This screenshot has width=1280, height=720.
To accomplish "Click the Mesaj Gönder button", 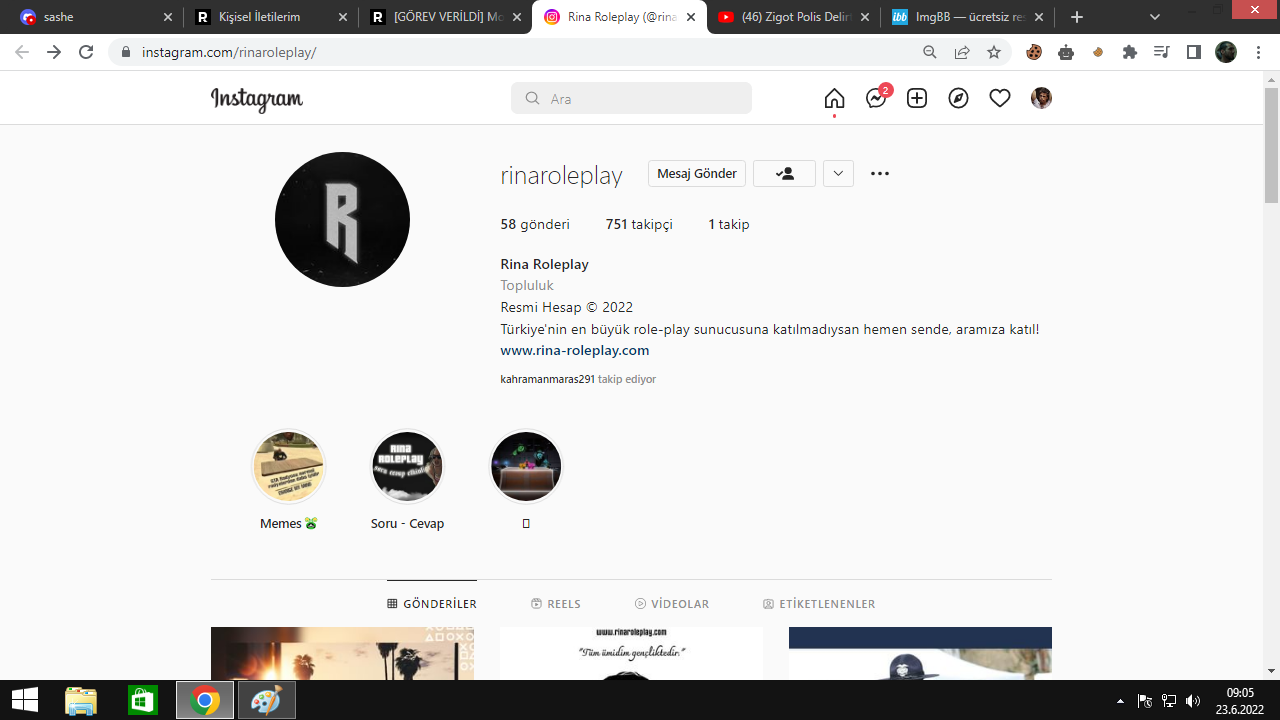I will tap(697, 173).
